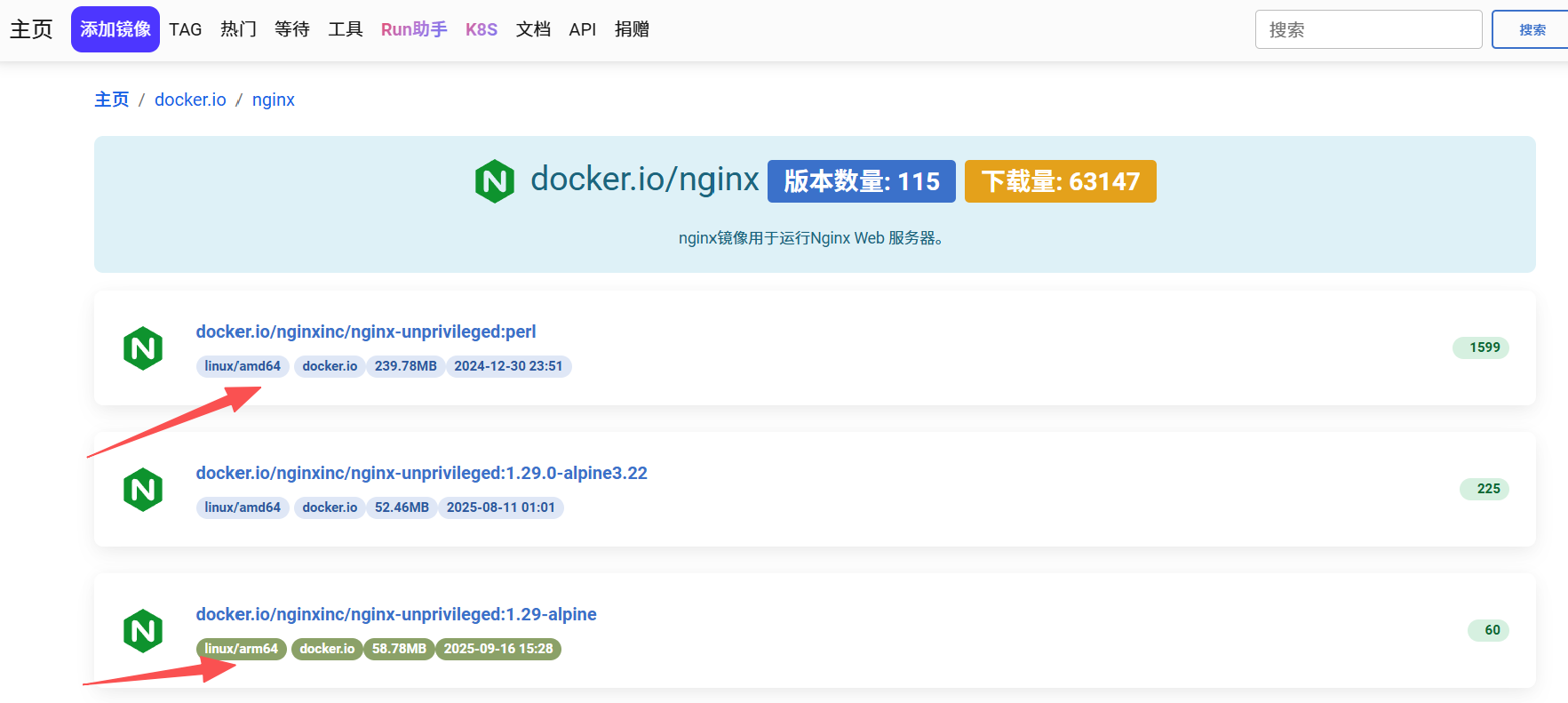Click the 版本数量: 115 badge

pos(862,181)
